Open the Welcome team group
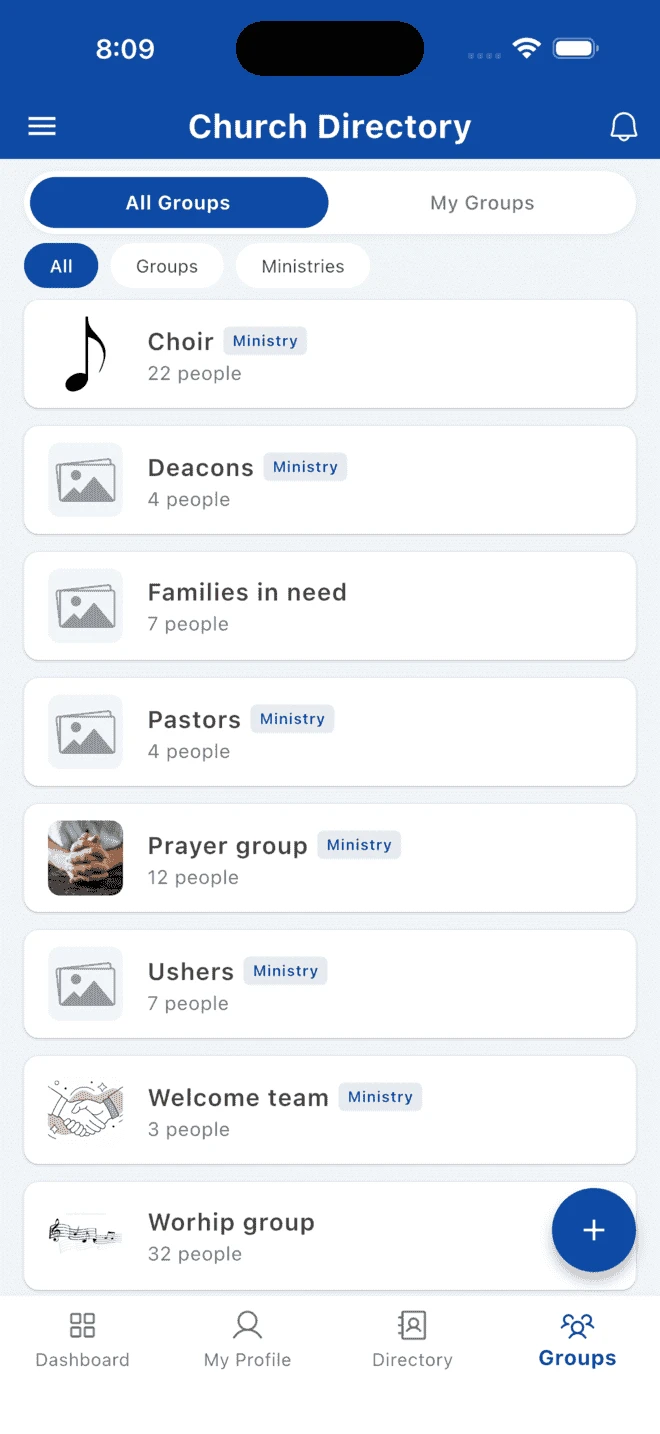The width and height of the screenshot is (660, 1434). point(330,1110)
